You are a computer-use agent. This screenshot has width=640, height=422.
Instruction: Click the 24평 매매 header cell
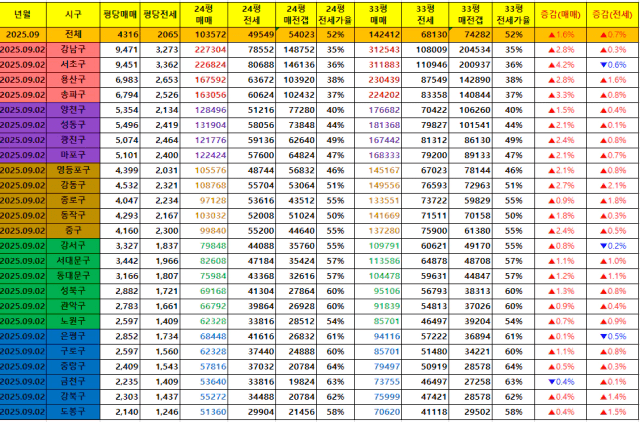[x=203, y=15]
